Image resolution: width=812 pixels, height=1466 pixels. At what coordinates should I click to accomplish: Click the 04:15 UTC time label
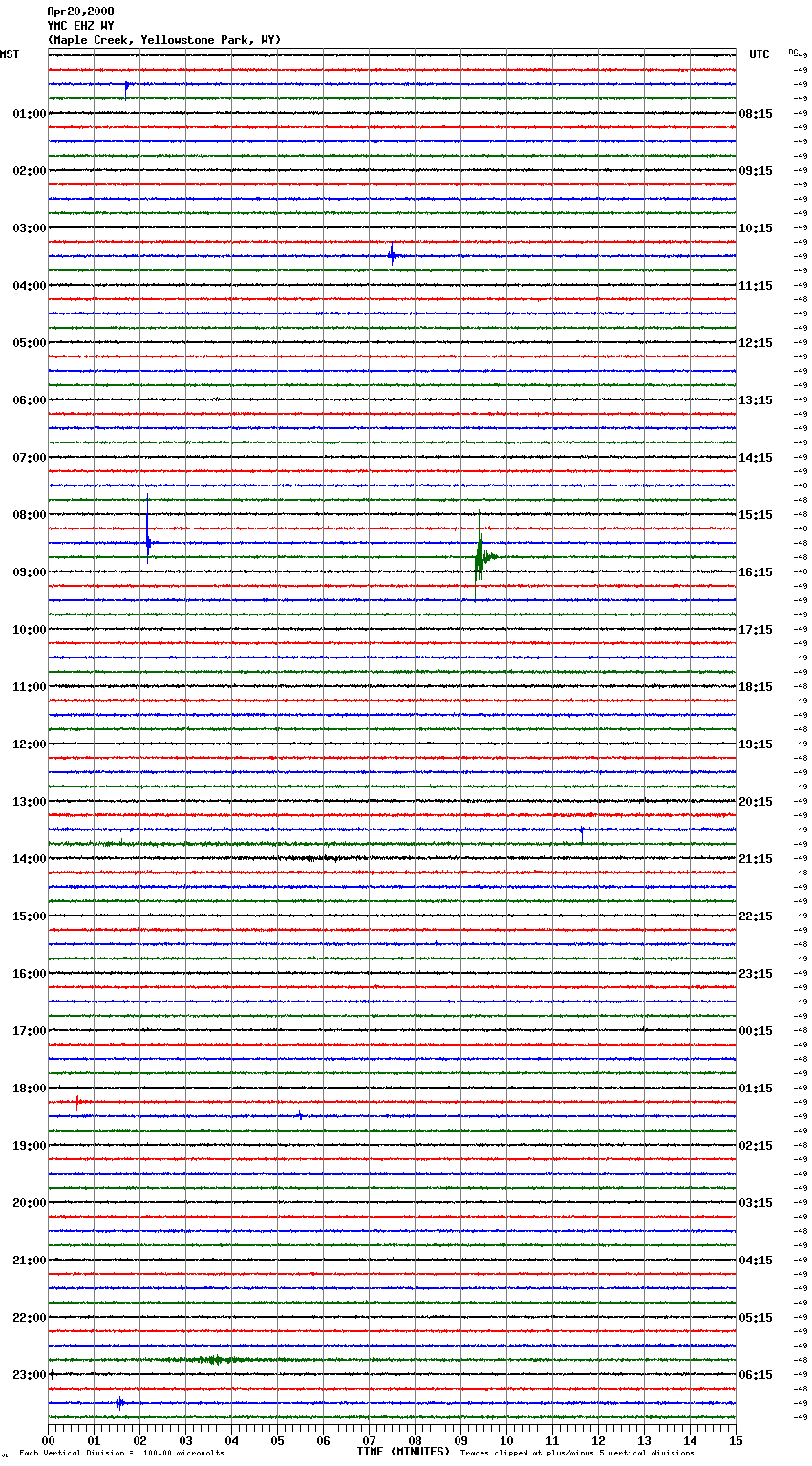(x=756, y=1261)
